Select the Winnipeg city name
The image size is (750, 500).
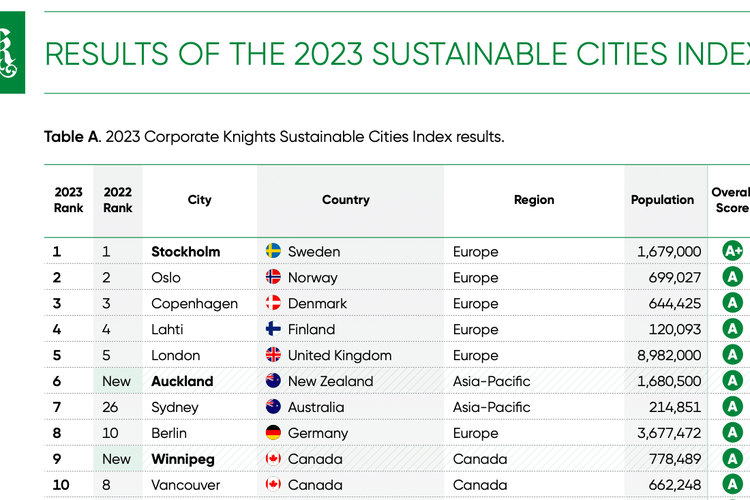click(182, 459)
